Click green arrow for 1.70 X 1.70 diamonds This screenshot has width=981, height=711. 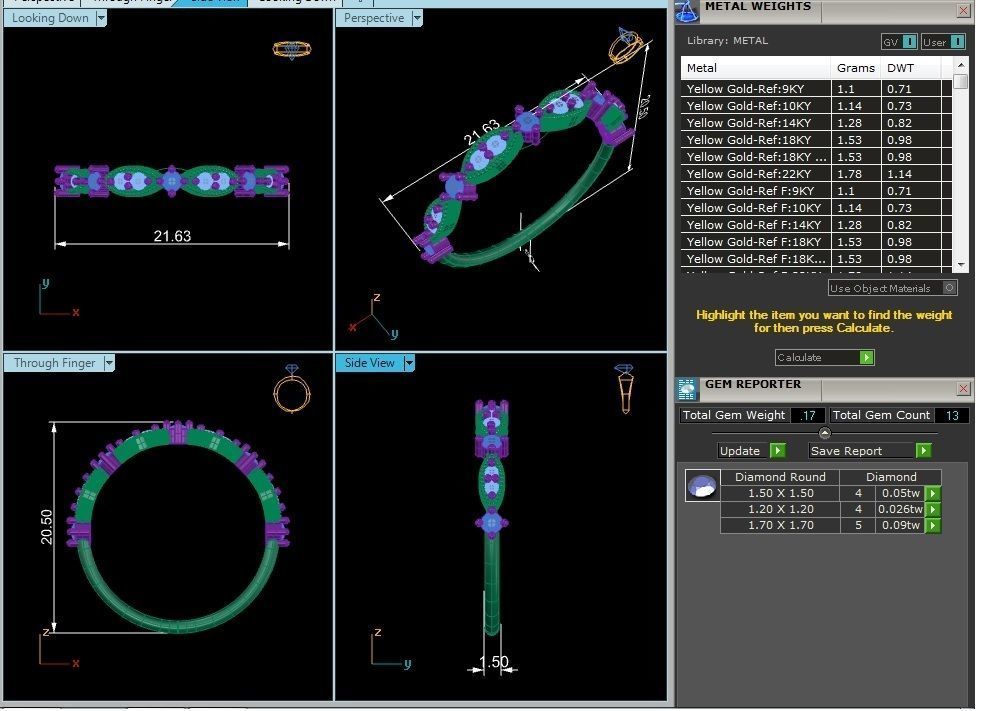[932, 525]
